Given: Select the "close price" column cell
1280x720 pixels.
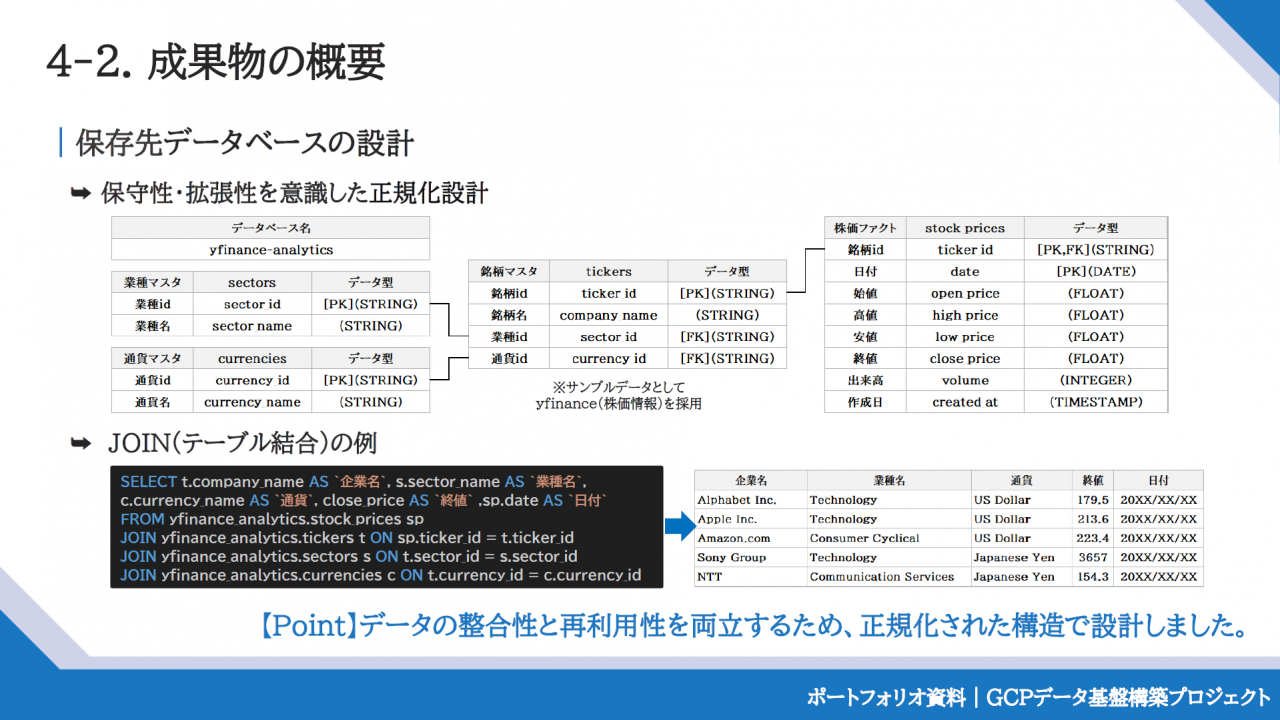Looking at the screenshot, I should 965,358.
